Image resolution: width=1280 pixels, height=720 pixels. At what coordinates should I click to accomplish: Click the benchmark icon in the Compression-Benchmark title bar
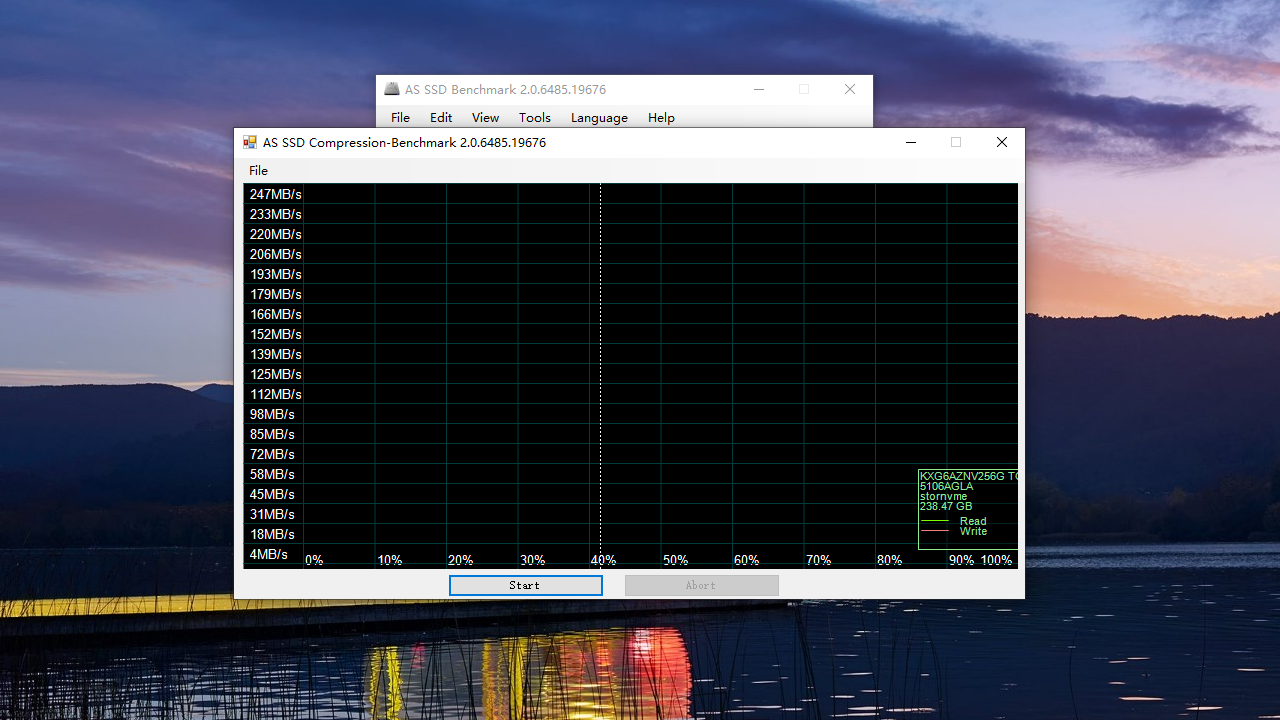click(250, 142)
